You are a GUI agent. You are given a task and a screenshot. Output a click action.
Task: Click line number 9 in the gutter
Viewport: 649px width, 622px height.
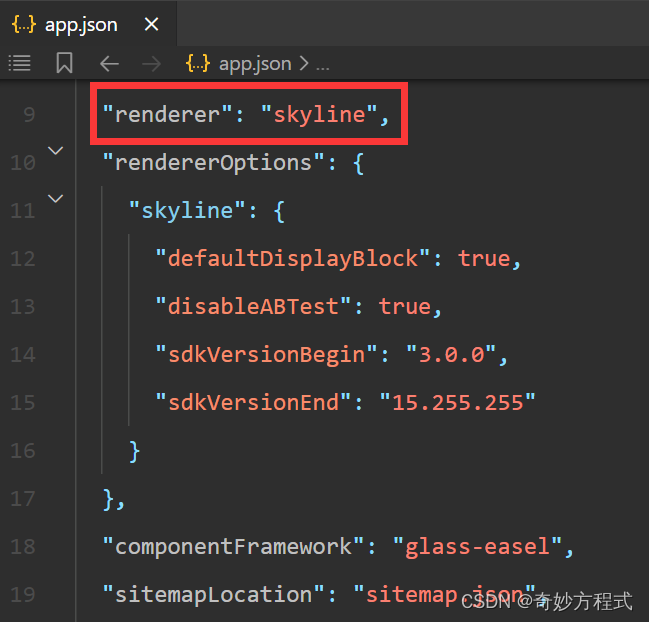click(x=29, y=115)
